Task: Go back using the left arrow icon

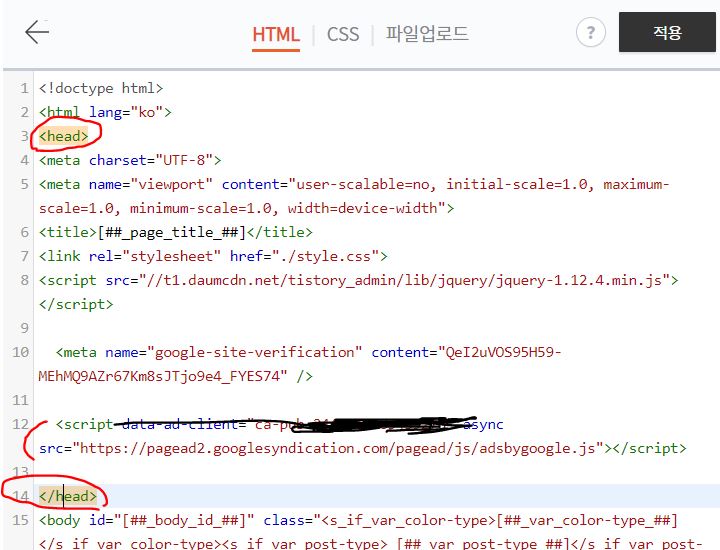Action: click(37, 32)
